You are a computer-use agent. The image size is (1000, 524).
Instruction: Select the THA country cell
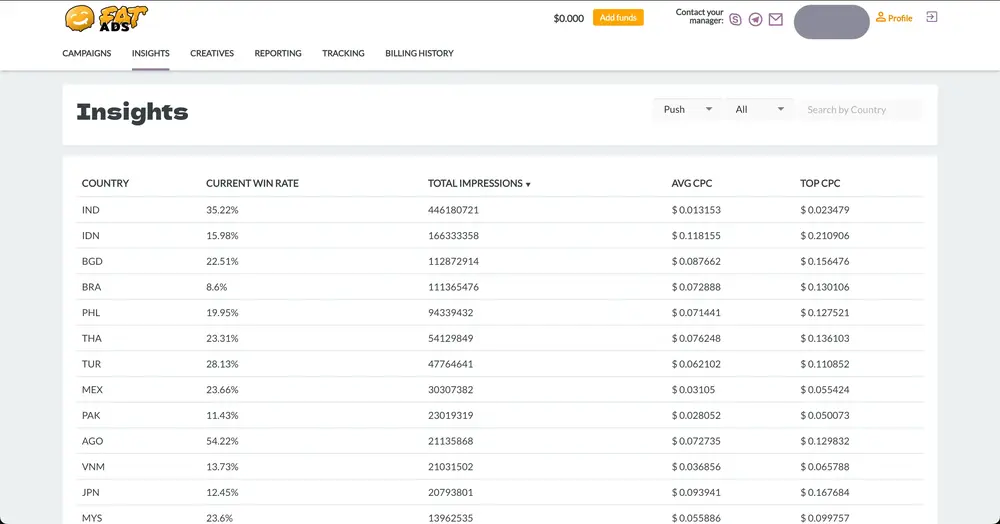(x=91, y=338)
